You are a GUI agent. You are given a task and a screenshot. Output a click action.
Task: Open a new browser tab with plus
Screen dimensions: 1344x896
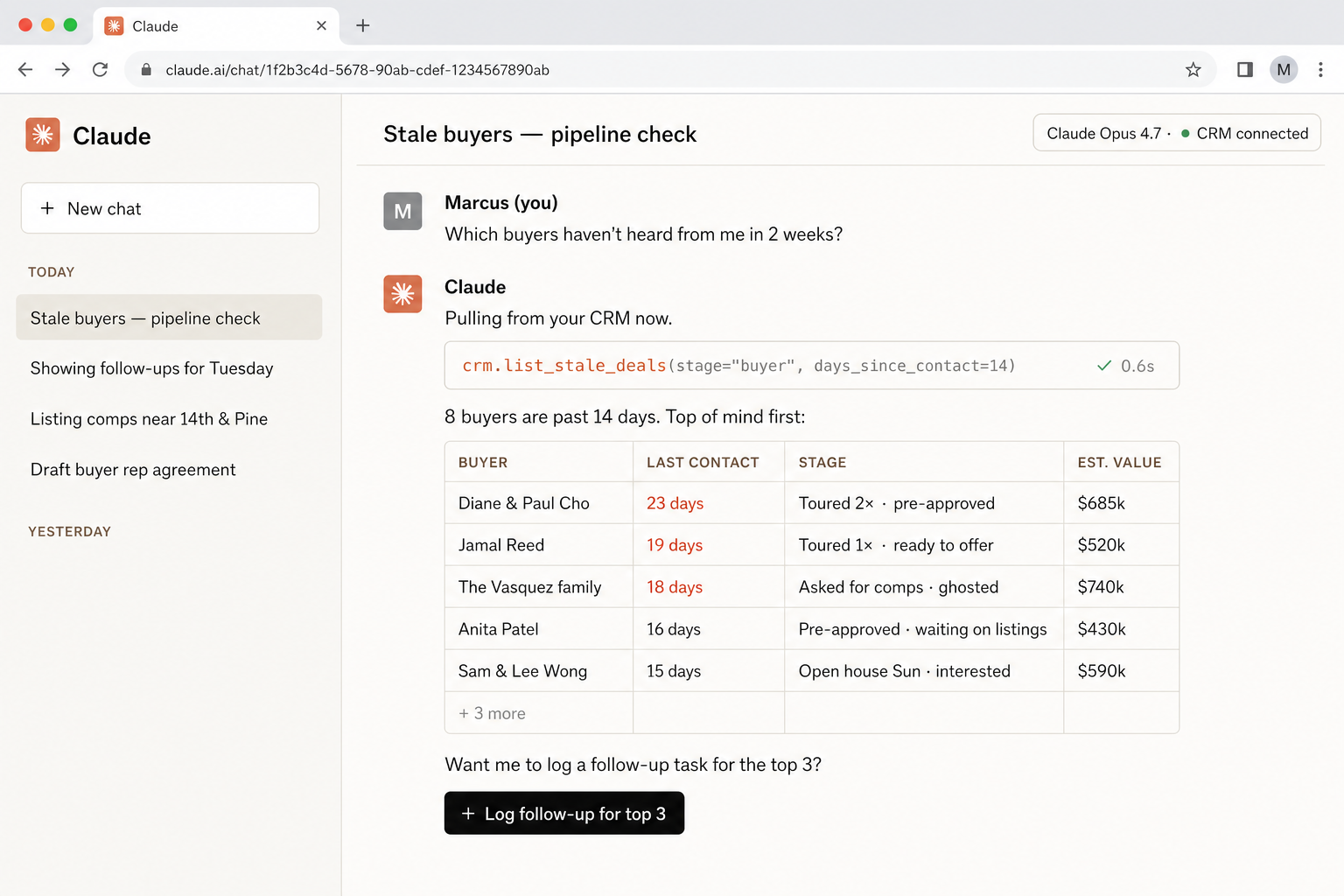pyautogui.click(x=363, y=25)
